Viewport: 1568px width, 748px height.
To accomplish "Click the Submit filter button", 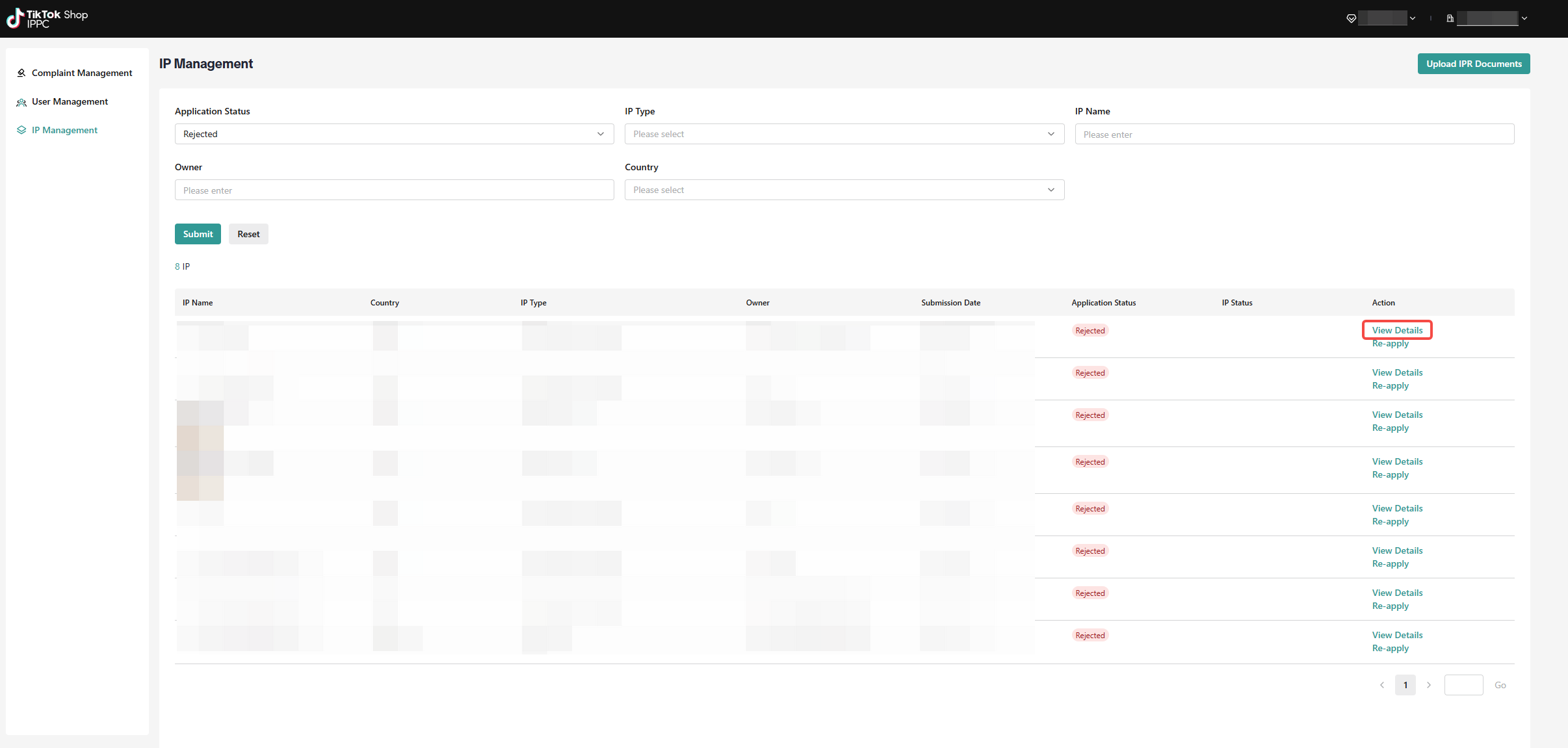I will click(198, 234).
